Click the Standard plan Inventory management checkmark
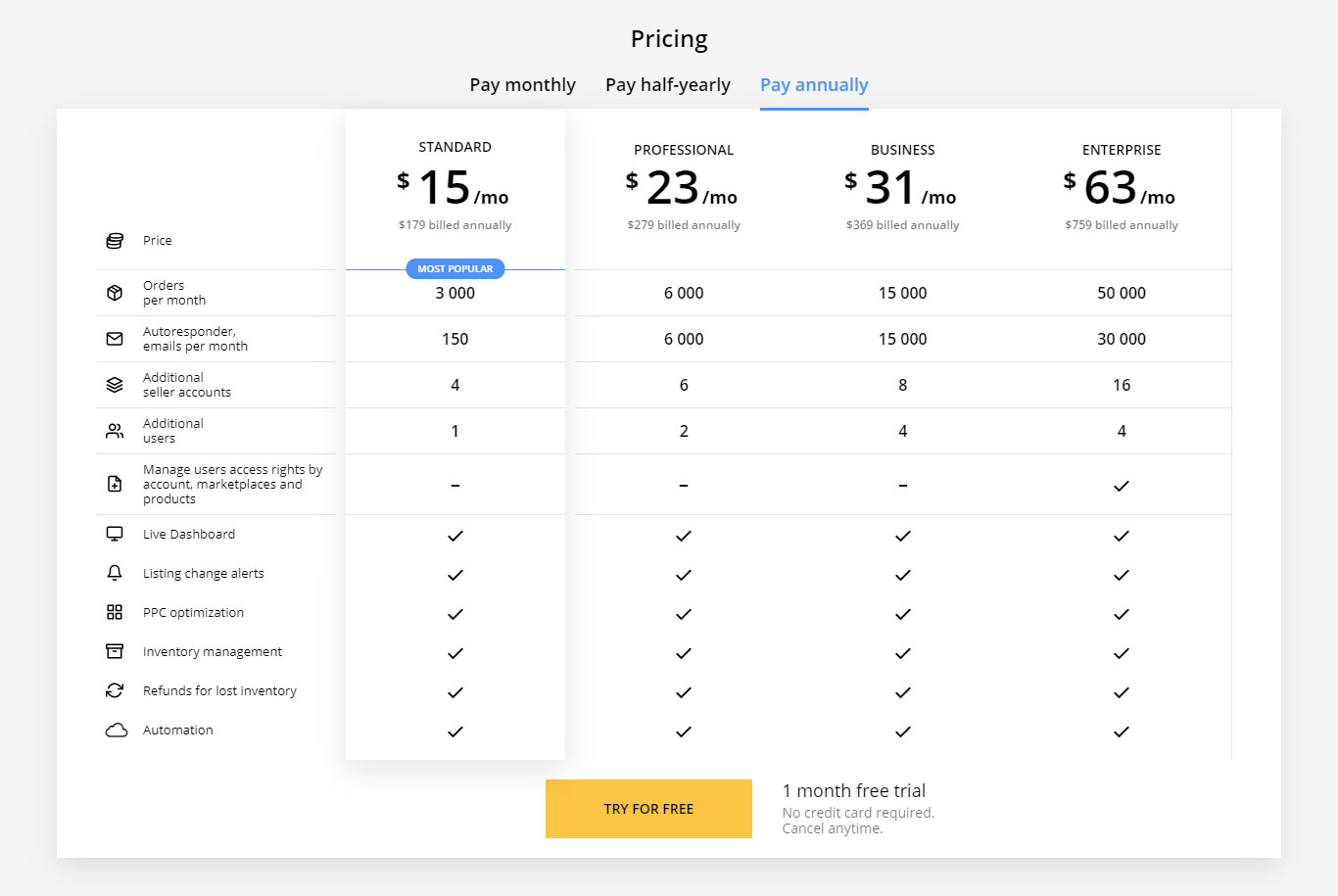 [x=455, y=653]
